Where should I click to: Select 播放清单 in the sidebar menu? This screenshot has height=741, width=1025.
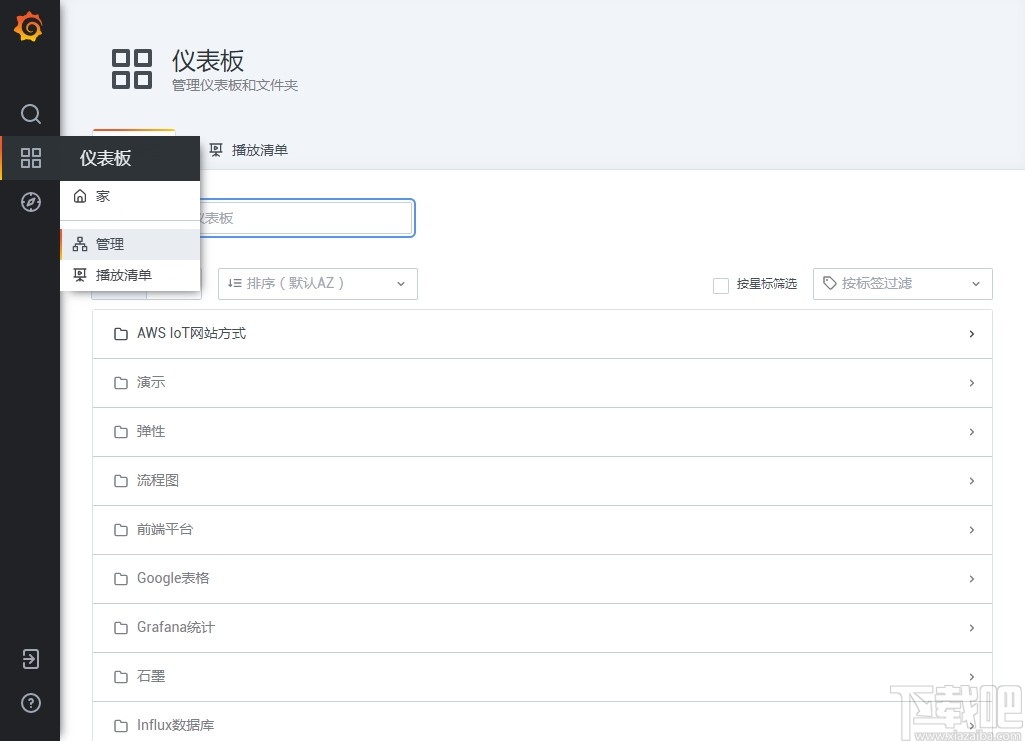click(x=123, y=274)
